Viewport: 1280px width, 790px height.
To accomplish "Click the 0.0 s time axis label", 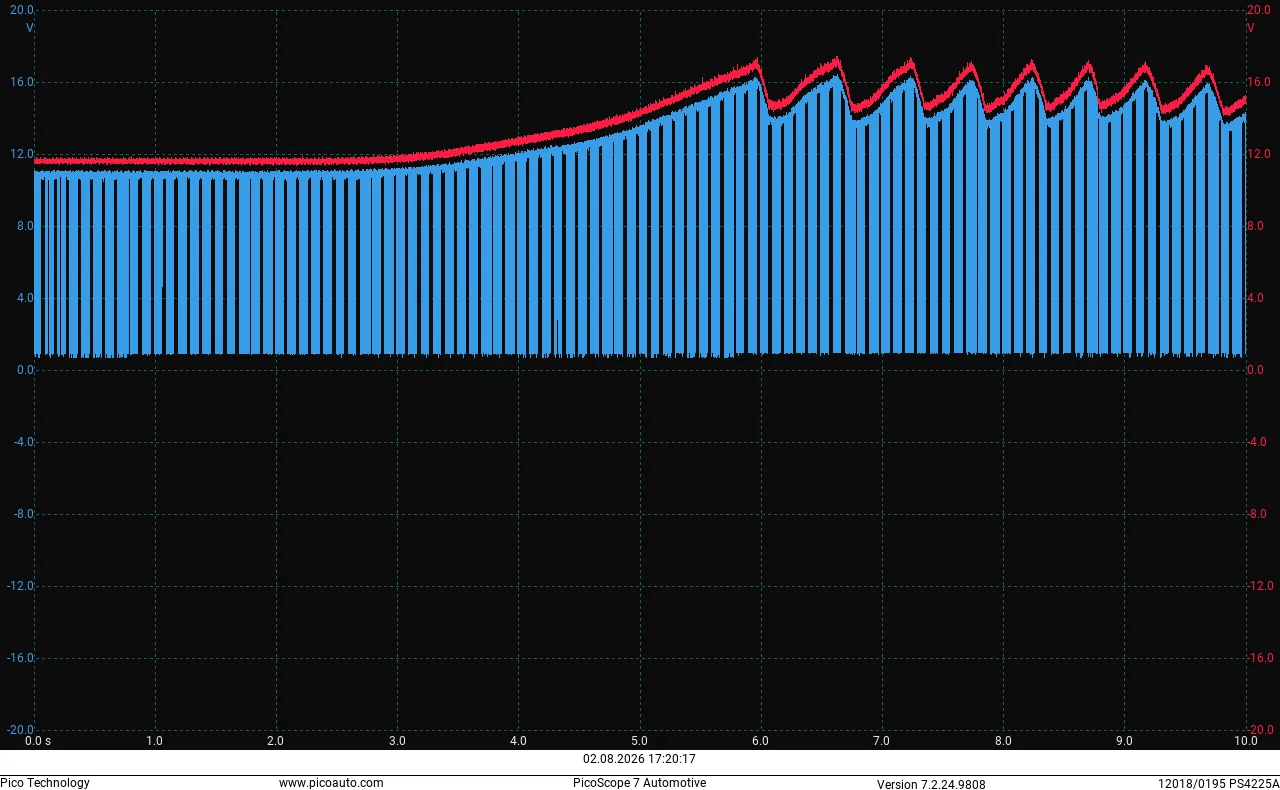I will (x=37, y=741).
